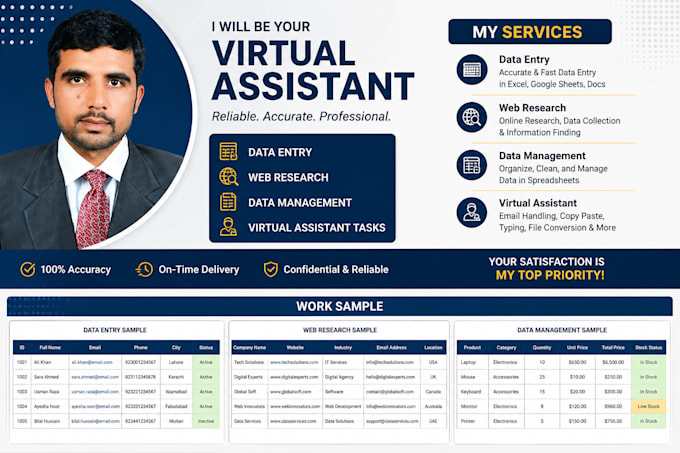
Task: Click the support@dataservices.com email cell
Action: [392, 421]
